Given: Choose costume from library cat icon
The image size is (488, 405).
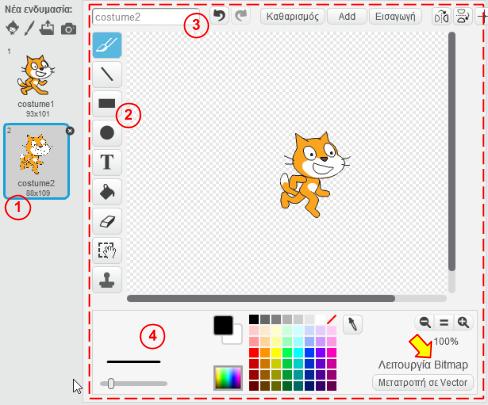Looking at the screenshot, I should click(x=12, y=28).
